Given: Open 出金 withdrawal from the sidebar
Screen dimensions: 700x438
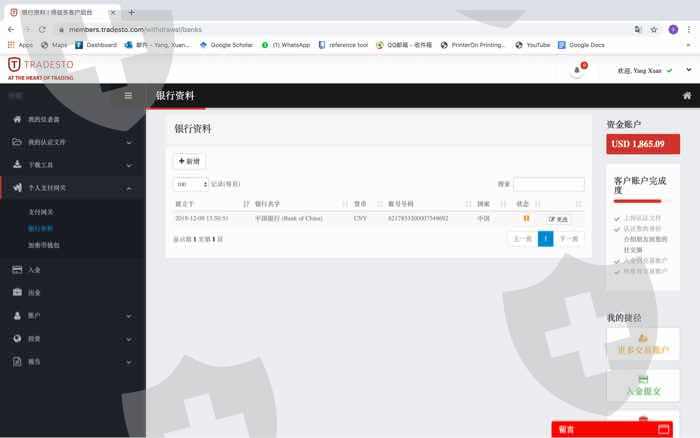Looking at the screenshot, I should (x=34, y=292).
